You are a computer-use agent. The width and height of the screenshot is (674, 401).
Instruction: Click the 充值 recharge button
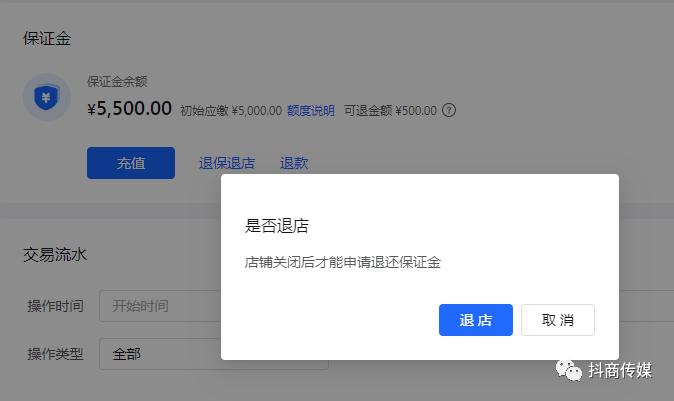coord(131,163)
